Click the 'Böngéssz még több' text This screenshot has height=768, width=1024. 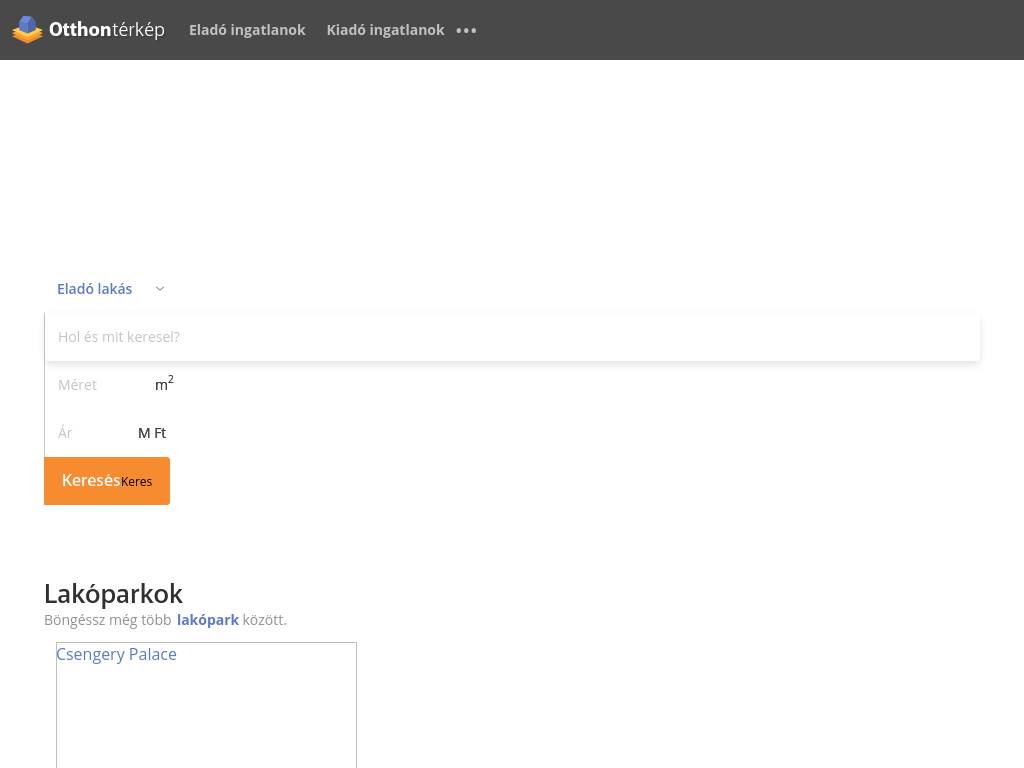coord(108,620)
